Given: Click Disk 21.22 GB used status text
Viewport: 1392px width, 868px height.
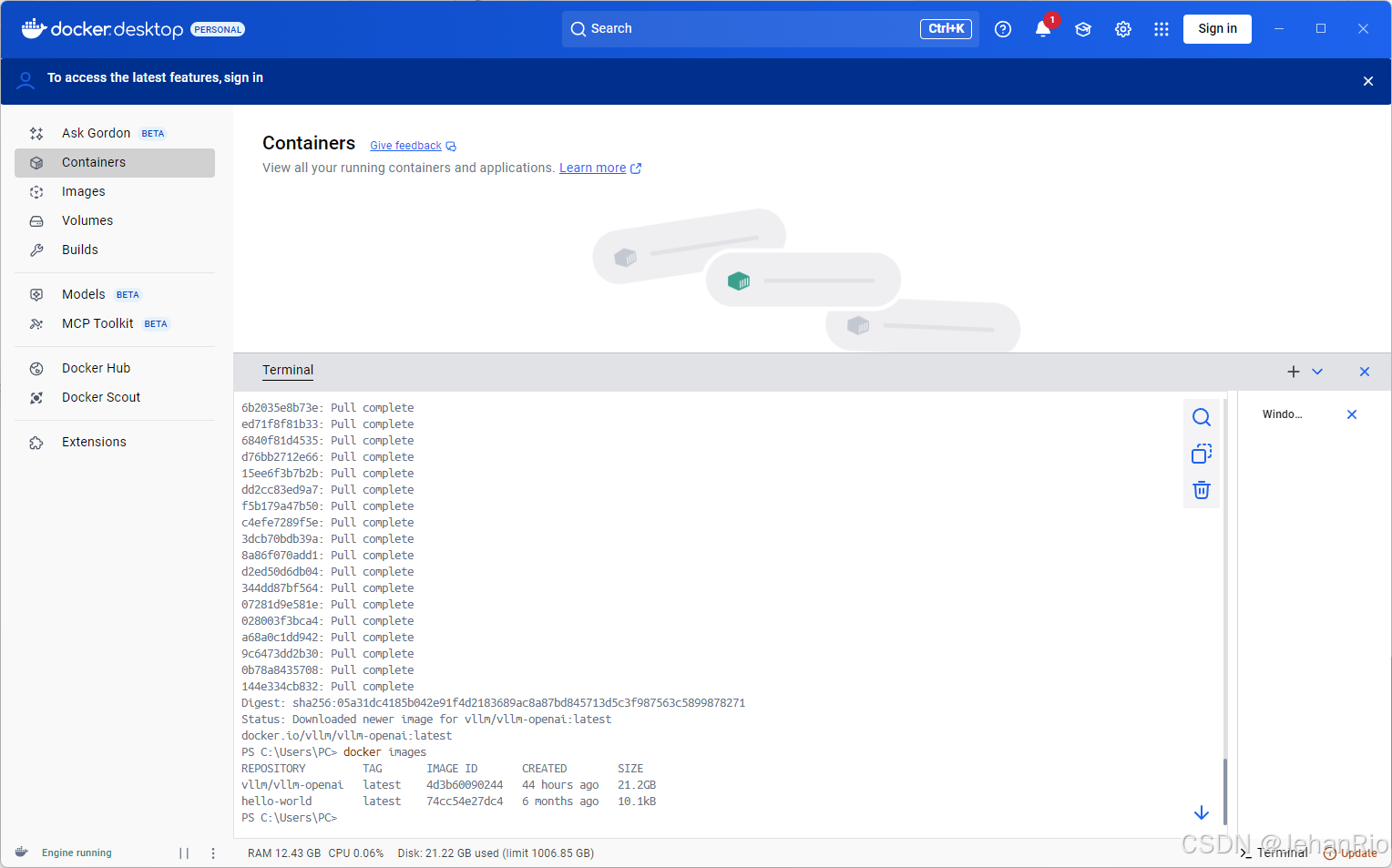Looking at the screenshot, I should pyautogui.click(x=496, y=853).
